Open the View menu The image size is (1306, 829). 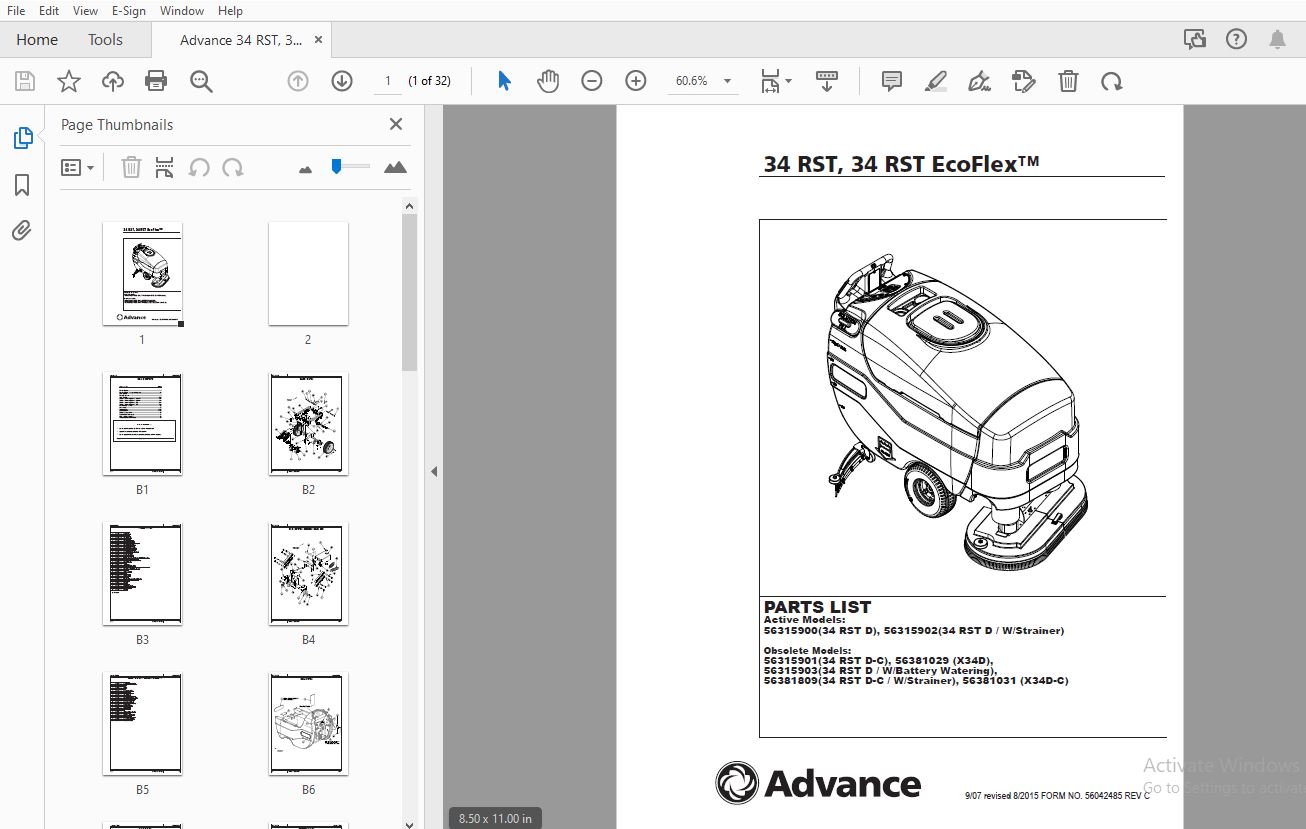point(85,10)
